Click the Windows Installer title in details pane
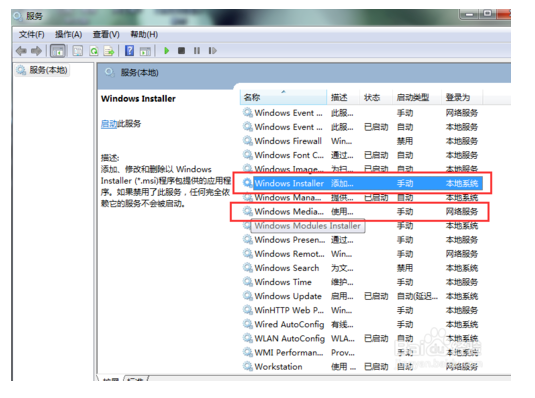 tap(138, 99)
